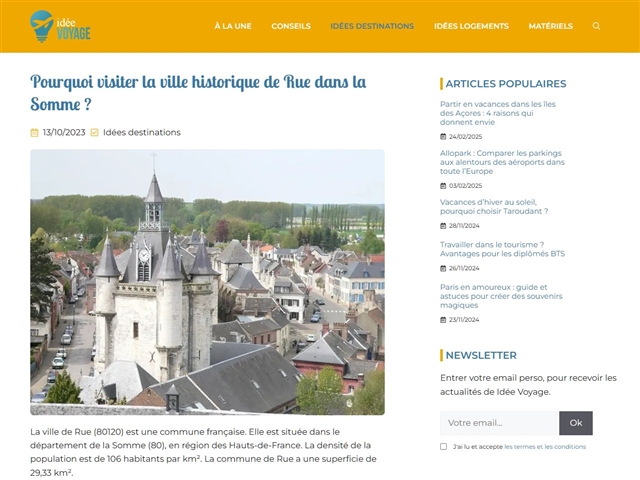Open the Allopark parking comparison article
The image size is (640, 480).
pyautogui.click(x=502, y=161)
